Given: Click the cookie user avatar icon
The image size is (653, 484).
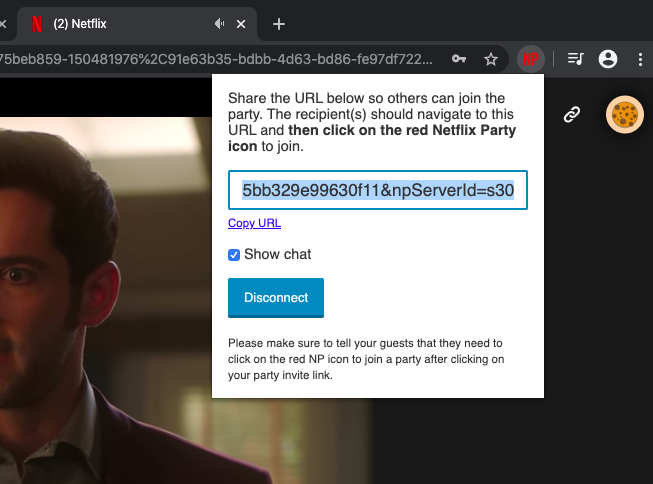Looking at the screenshot, I should coord(625,115).
